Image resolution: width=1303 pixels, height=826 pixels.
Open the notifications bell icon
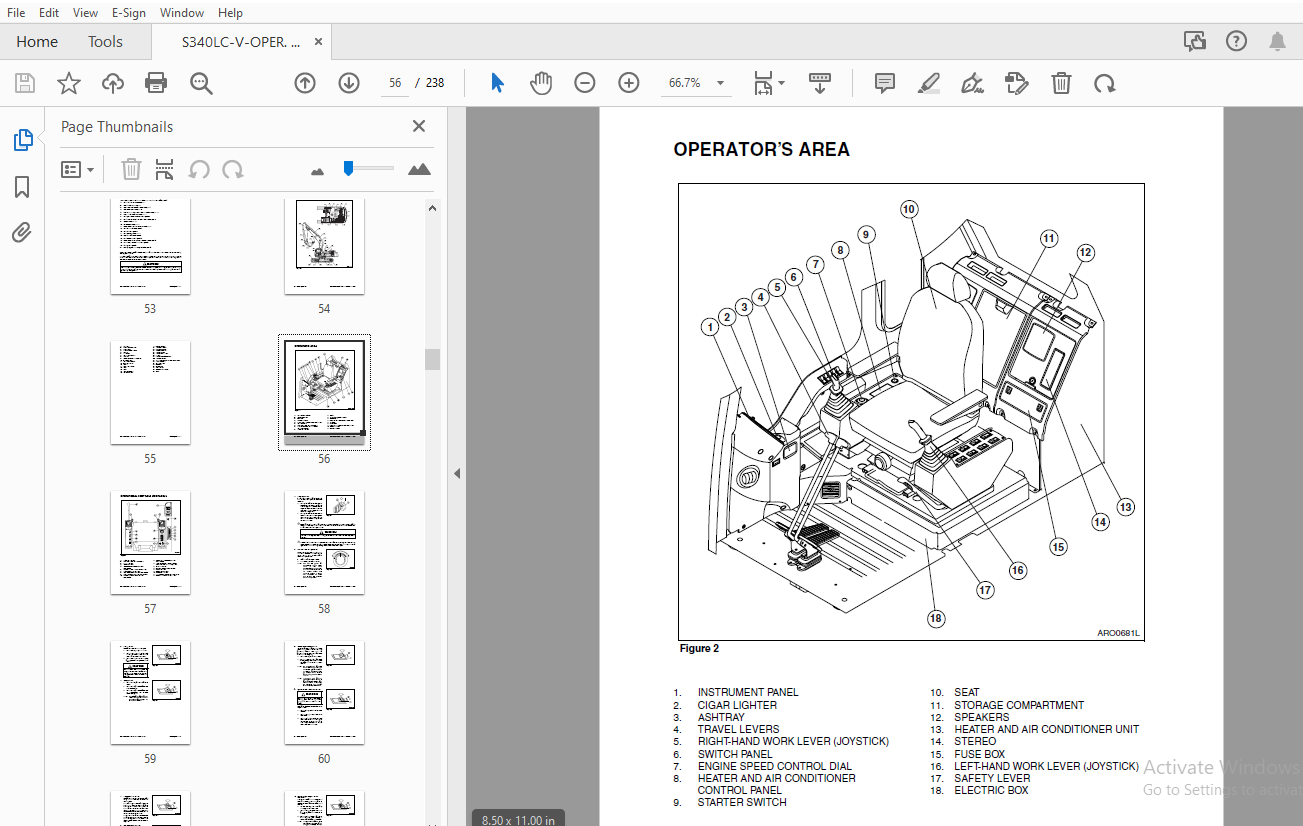pyautogui.click(x=1277, y=41)
